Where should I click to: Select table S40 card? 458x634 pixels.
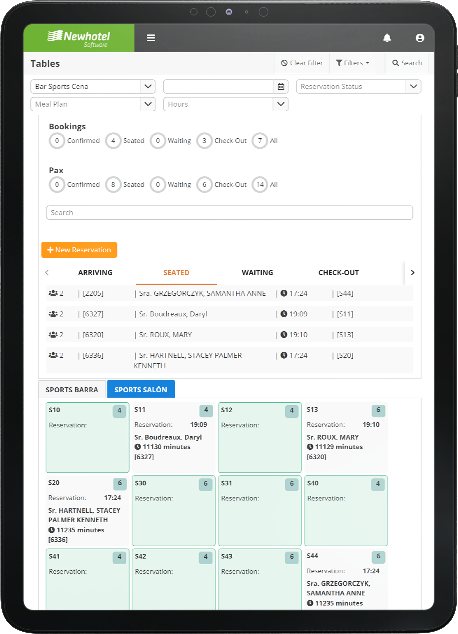(x=346, y=511)
